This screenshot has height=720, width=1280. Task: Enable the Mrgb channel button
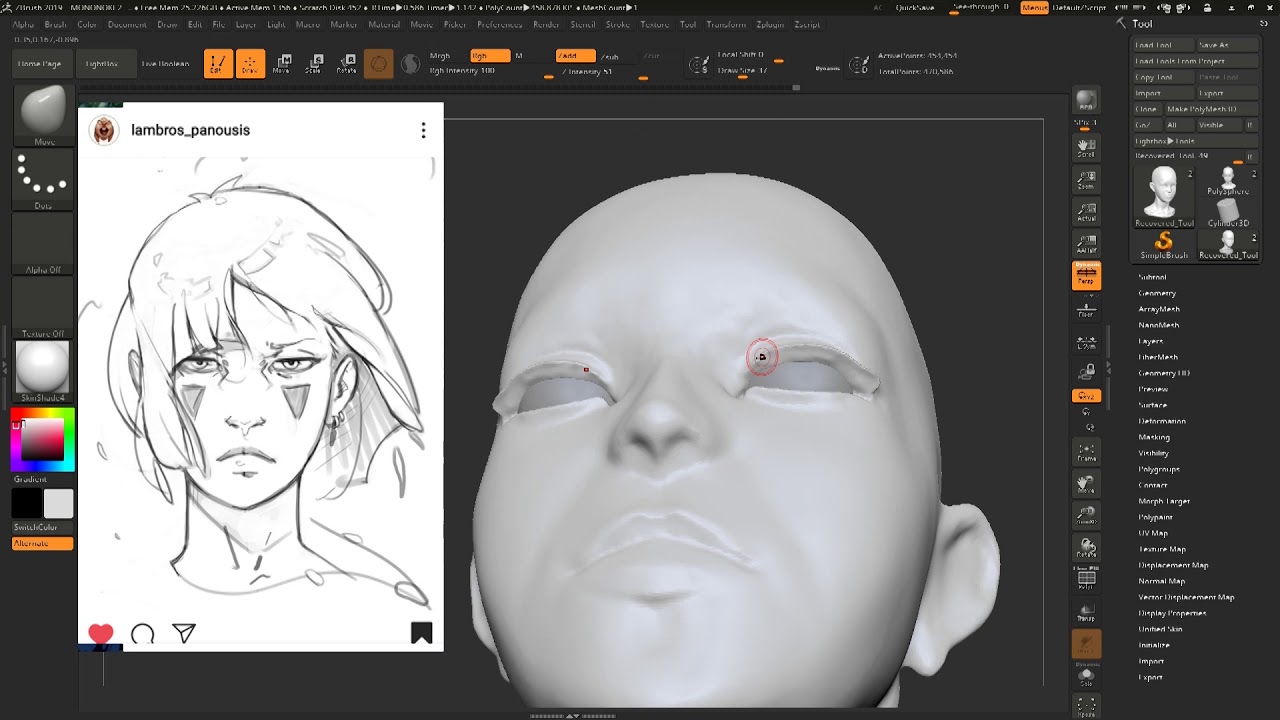pyautogui.click(x=440, y=56)
